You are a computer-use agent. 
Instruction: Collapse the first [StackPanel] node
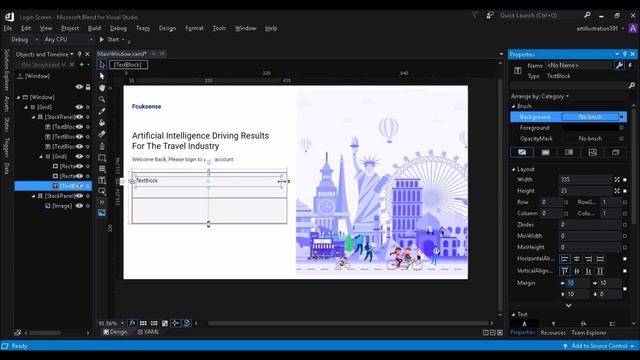point(33,117)
